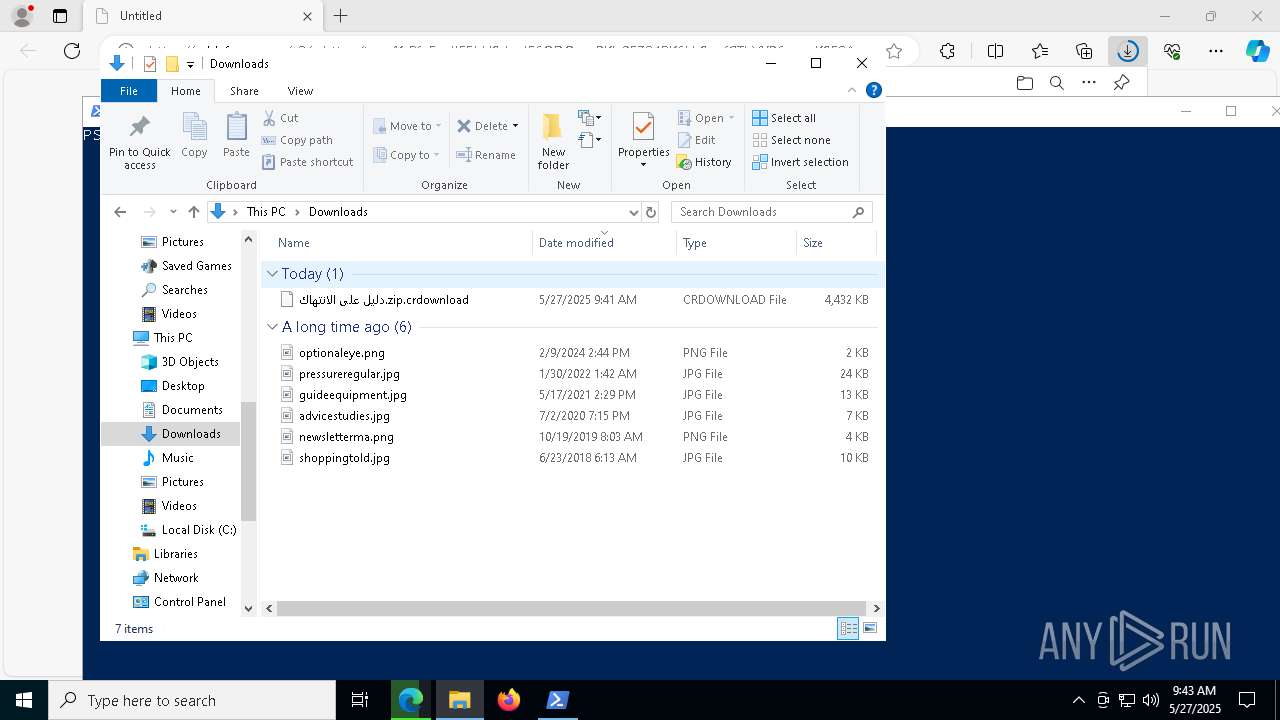
Task: Click the Windows Start button
Action: point(24,700)
